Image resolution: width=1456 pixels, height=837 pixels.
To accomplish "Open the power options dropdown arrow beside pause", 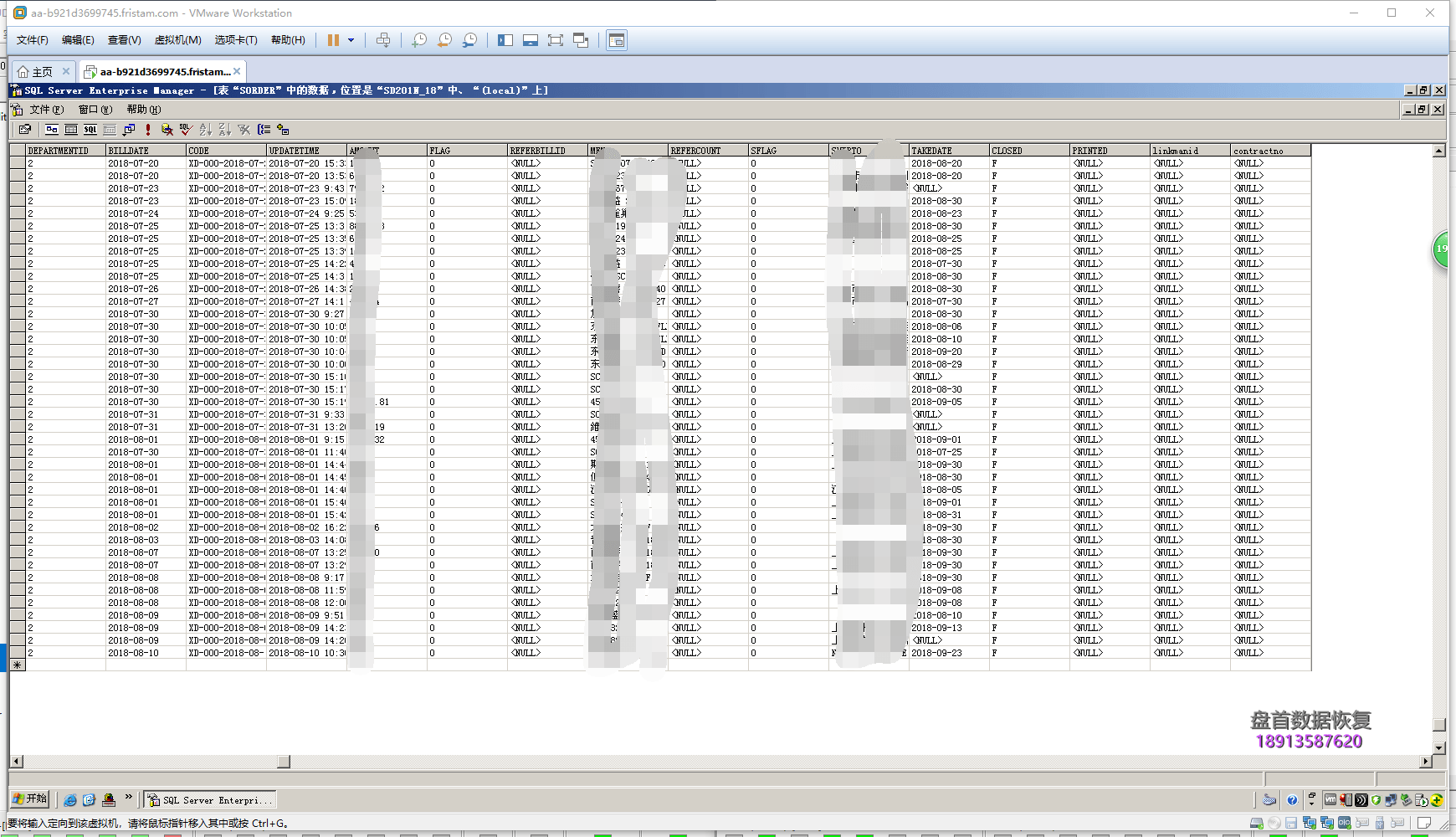I will pyautogui.click(x=351, y=40).
